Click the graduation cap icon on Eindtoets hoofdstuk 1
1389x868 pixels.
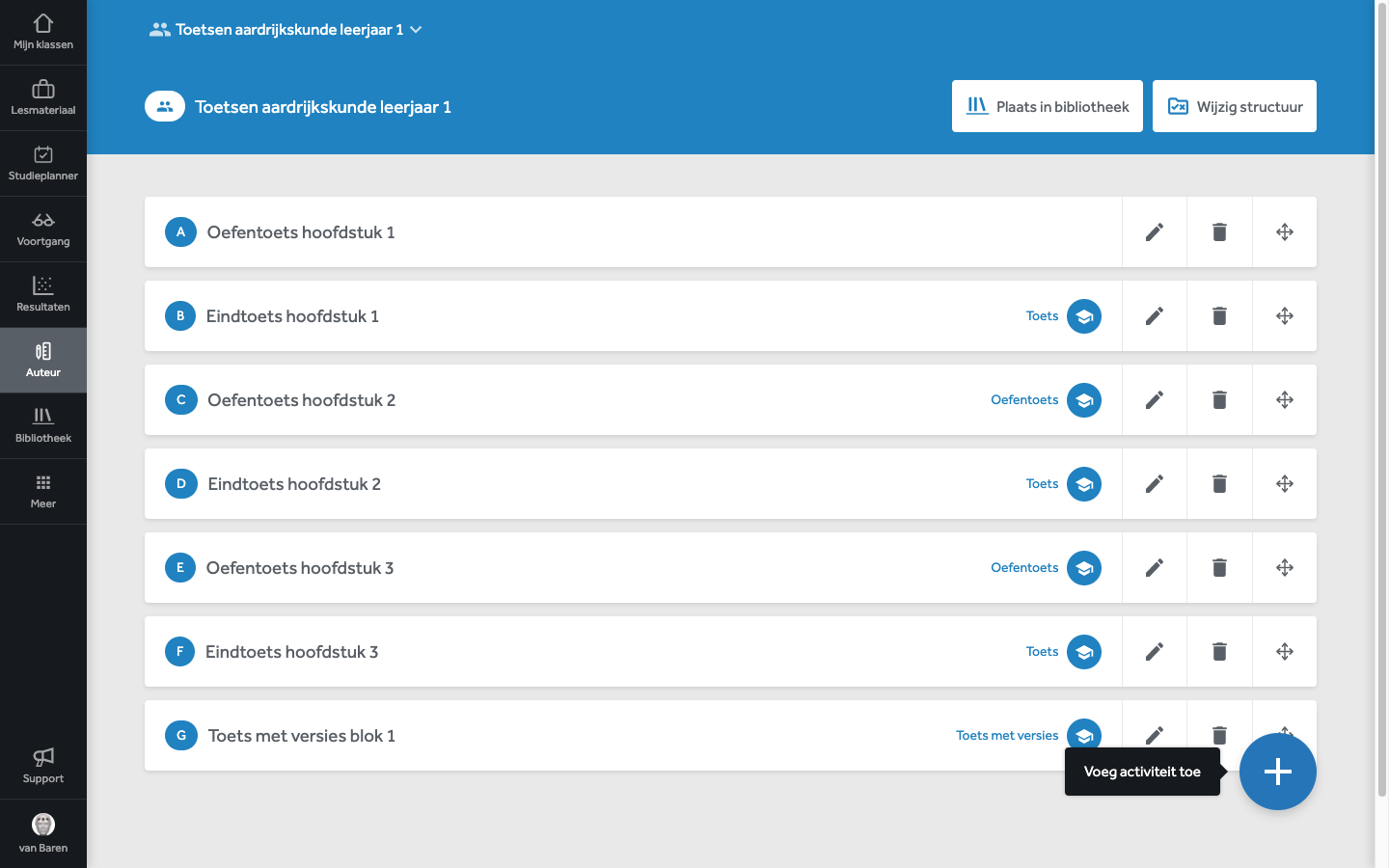tap(1084, 315)
